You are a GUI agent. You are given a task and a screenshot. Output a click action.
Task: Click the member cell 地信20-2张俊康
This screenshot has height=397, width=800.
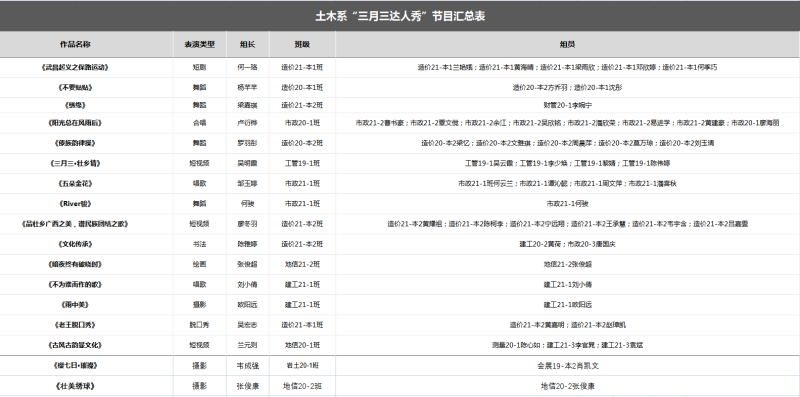(x=567, y=386)
